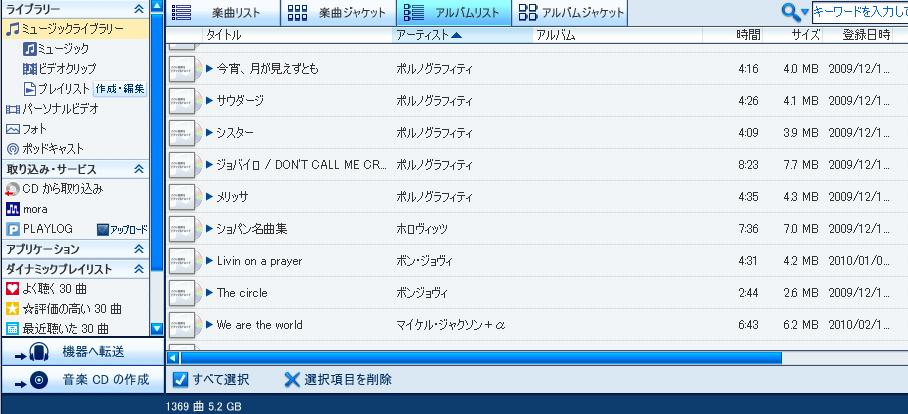This screenshot has width=908, height=414.
Task: Switch to the アルバムジャケット view
Action: [x=570, y=13]
